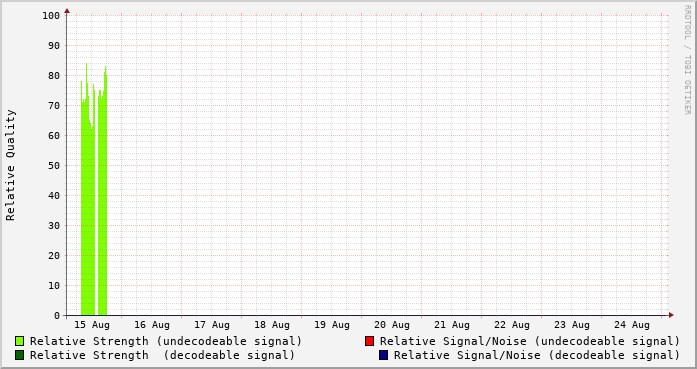Click the first green signal strength bar
The height and width of the screenshot is (369, 697).
pyautogui.click(x=88, y=200)
